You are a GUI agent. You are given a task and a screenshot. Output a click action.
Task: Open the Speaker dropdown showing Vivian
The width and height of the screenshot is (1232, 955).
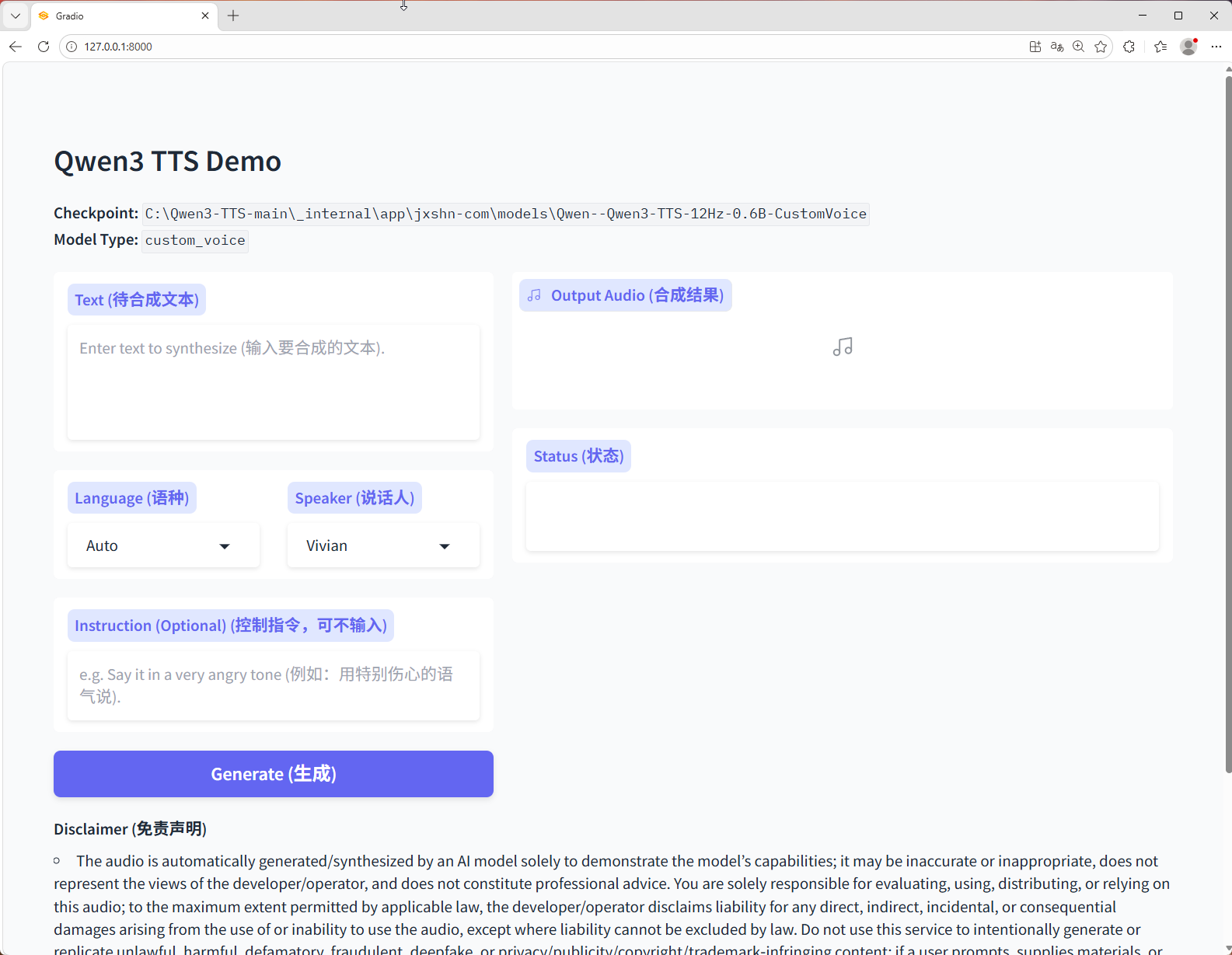pos(383,545)
